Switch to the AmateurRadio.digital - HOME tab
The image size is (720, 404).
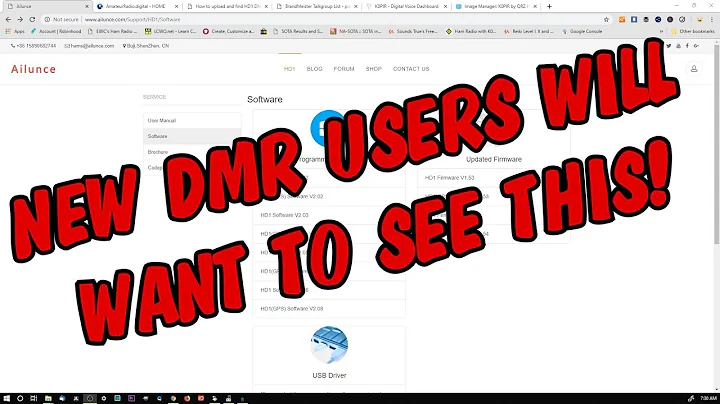click(136, 6)
